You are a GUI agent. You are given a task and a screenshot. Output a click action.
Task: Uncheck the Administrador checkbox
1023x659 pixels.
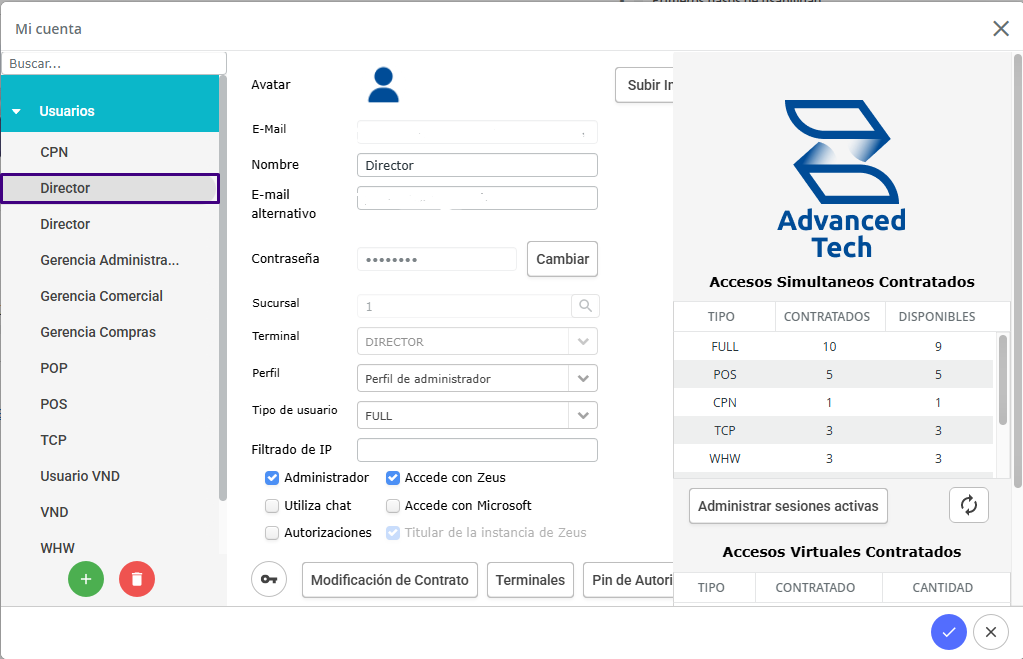[x=272, y=478]
